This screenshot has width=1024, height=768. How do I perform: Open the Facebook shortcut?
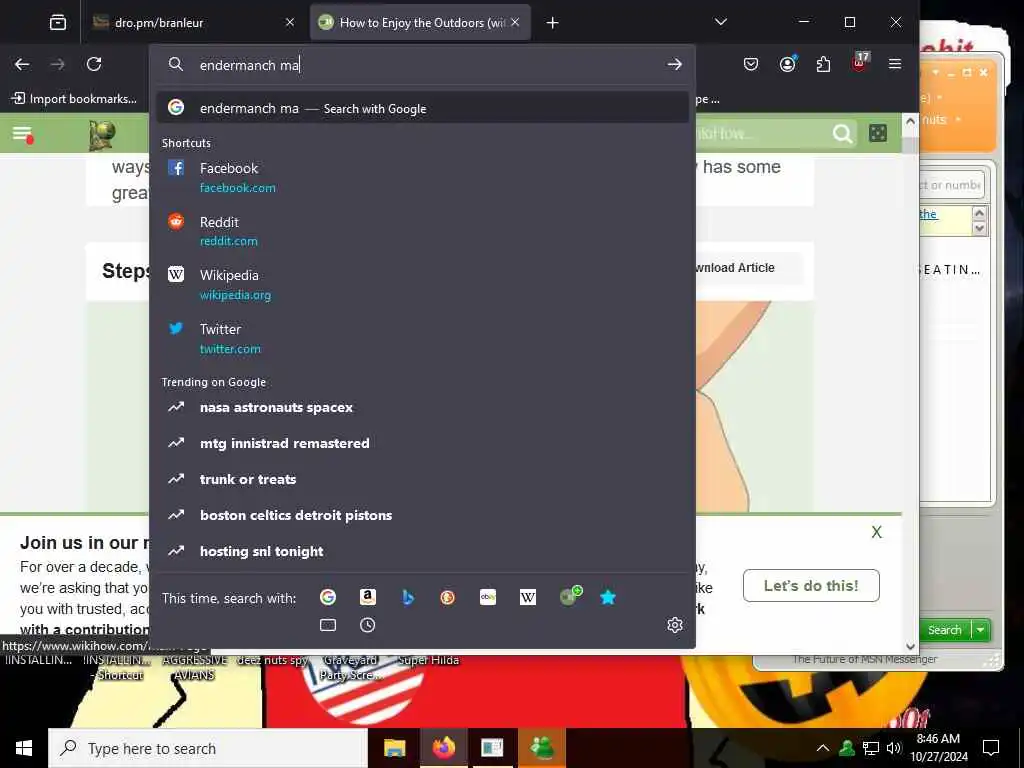(x=423, y=177)
